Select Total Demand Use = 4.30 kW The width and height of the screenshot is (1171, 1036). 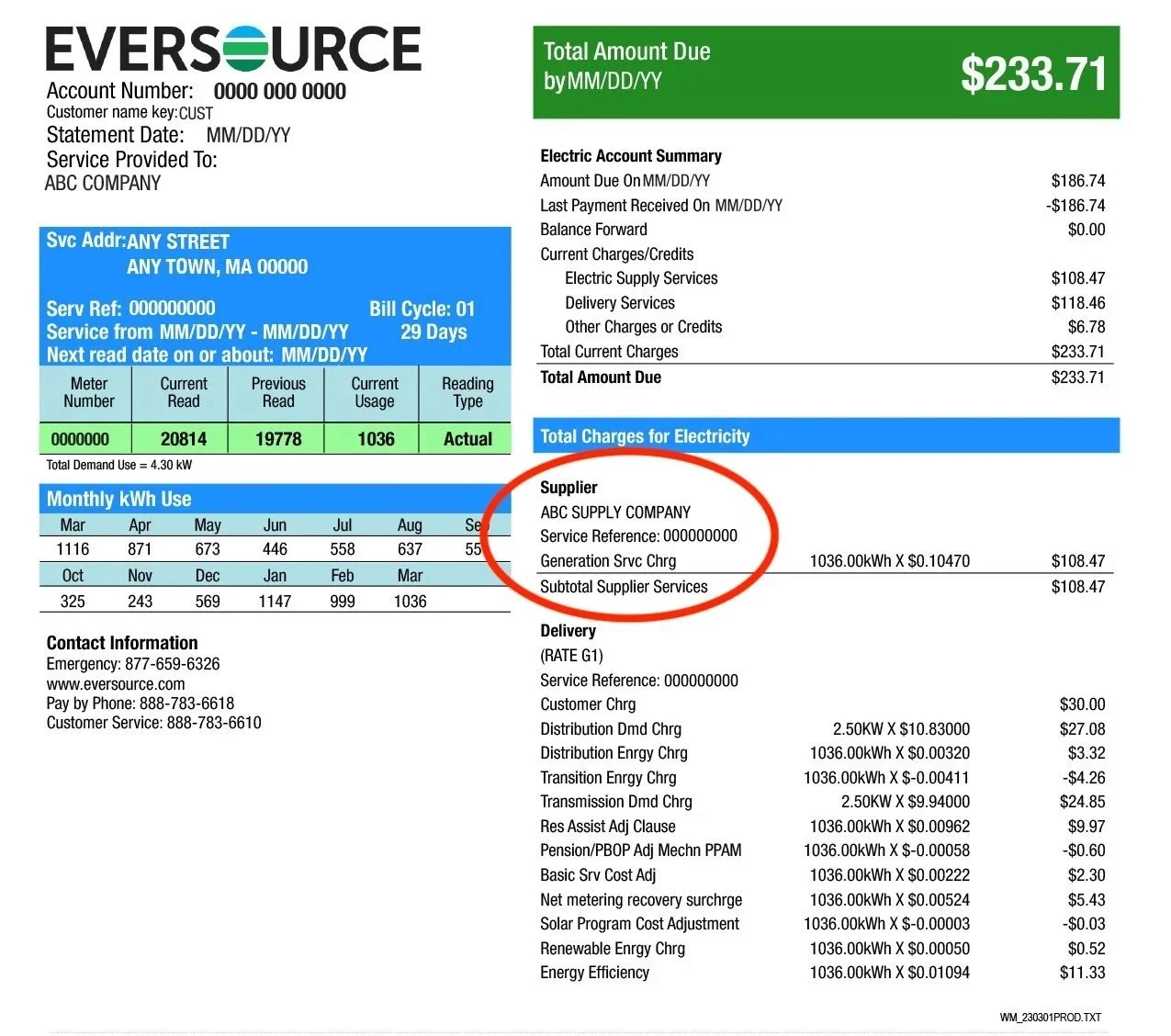click(x=119, y=465)
